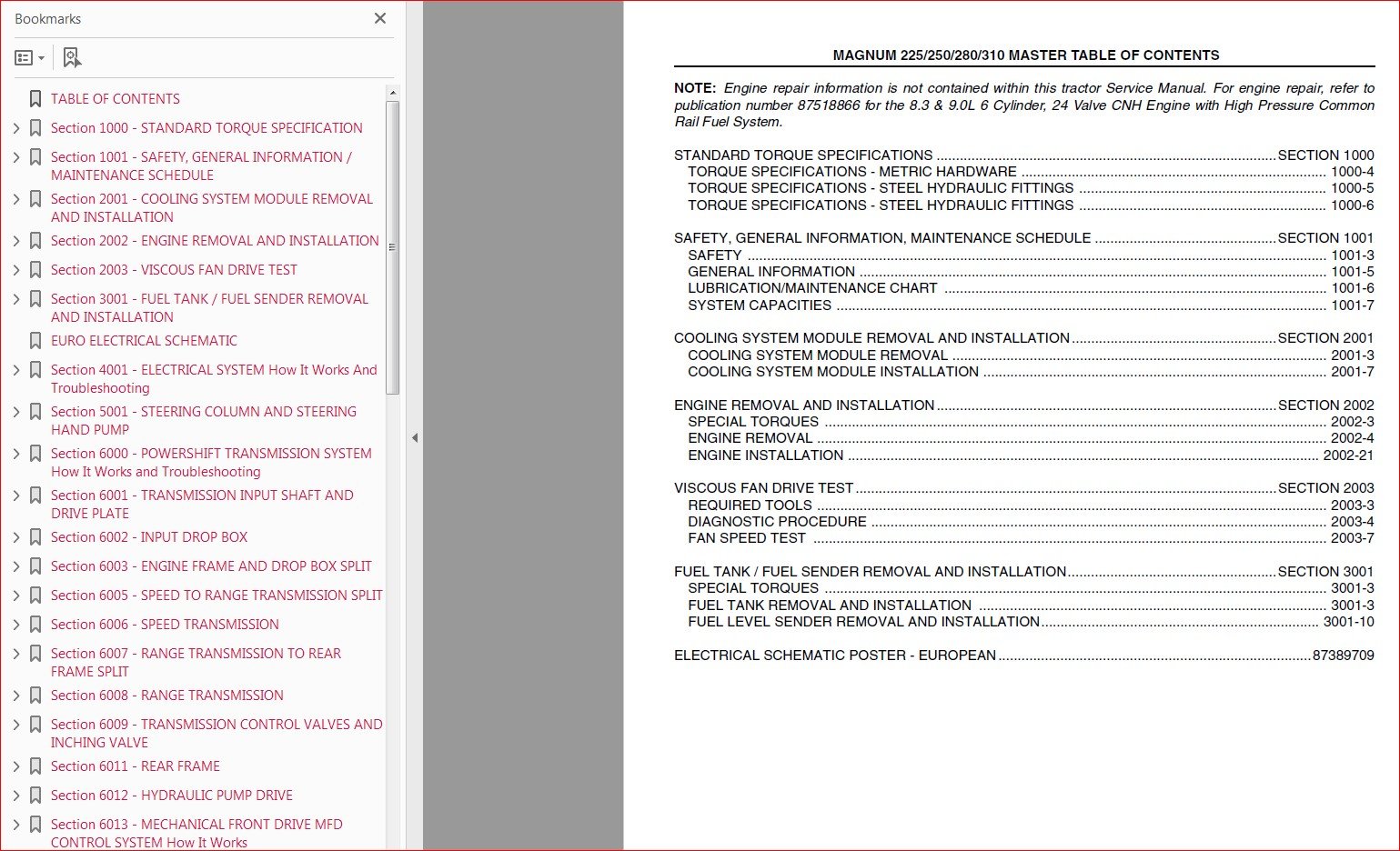Open Section 6005 Speed To Range Split
1400x851 pixels.
217,596
